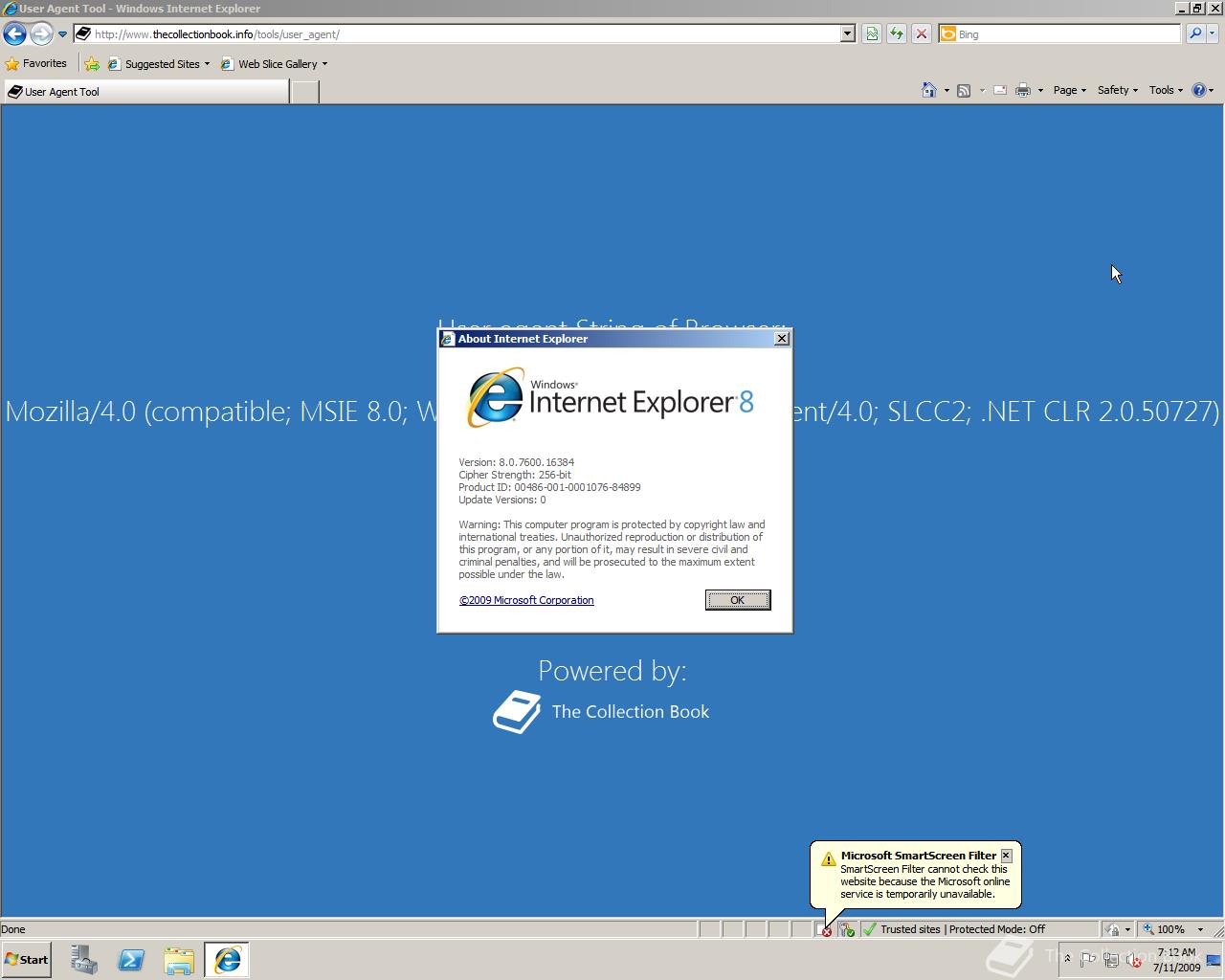The height and width of the screenshot is (980, 1225).
Task: Run search with the magnifier icon
Action: [1195, 34]
